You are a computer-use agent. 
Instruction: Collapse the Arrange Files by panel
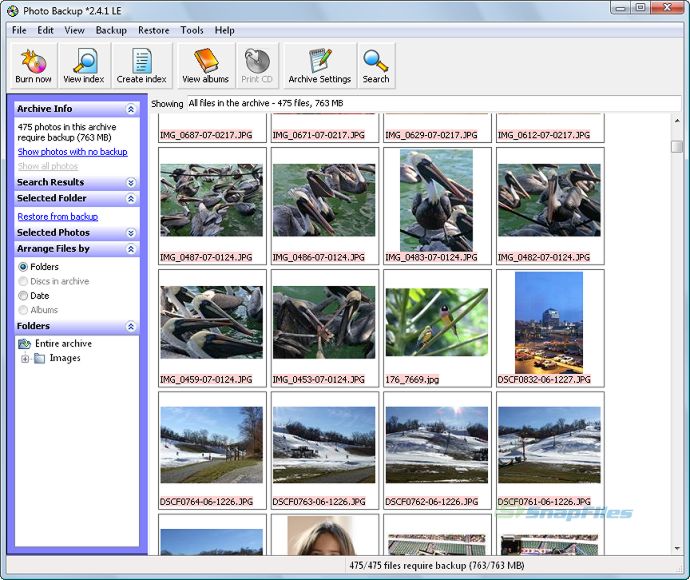click(131, 250)
